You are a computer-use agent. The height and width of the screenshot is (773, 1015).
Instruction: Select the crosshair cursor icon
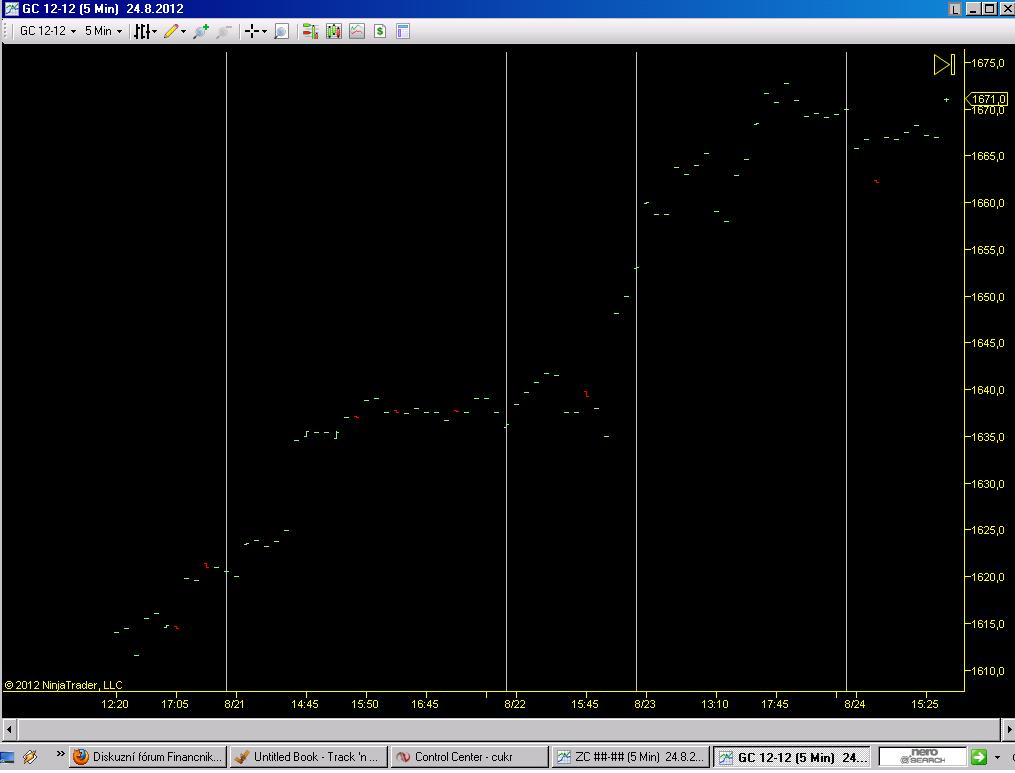point(252,31)
